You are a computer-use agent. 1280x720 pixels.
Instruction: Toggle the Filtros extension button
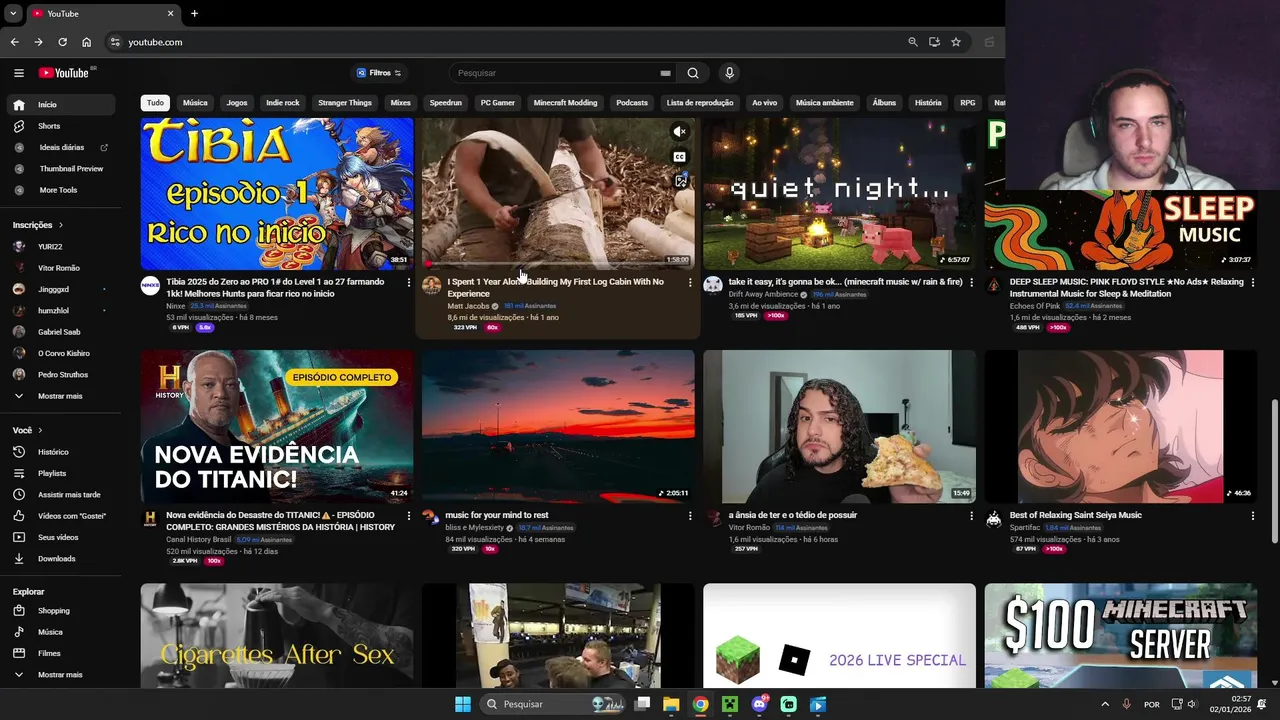pyautogui.click(x=378, y=73)
